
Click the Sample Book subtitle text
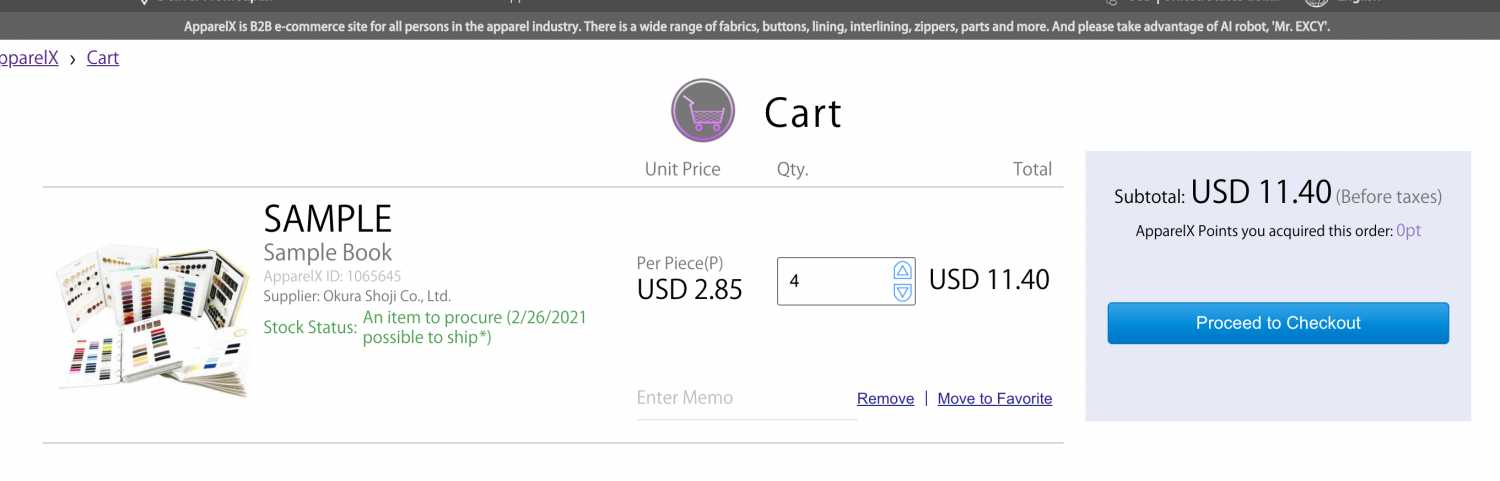pyautogui.click(x=327, y=253)
